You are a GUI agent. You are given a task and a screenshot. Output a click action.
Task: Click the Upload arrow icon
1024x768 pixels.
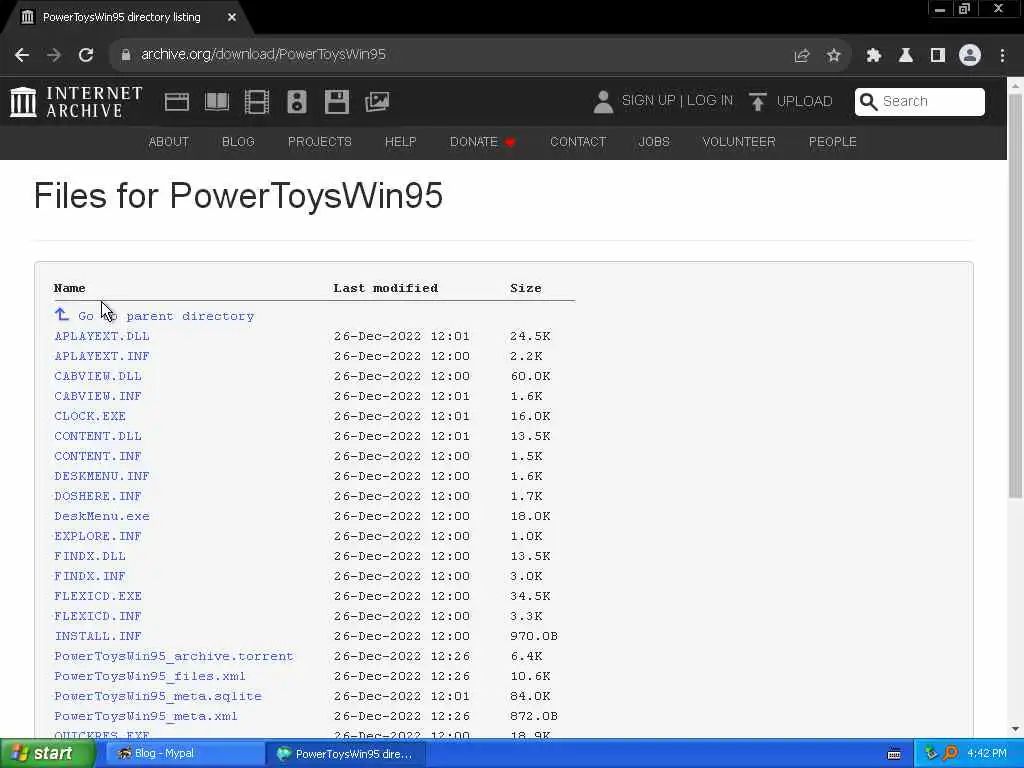[x=758, y=102]
